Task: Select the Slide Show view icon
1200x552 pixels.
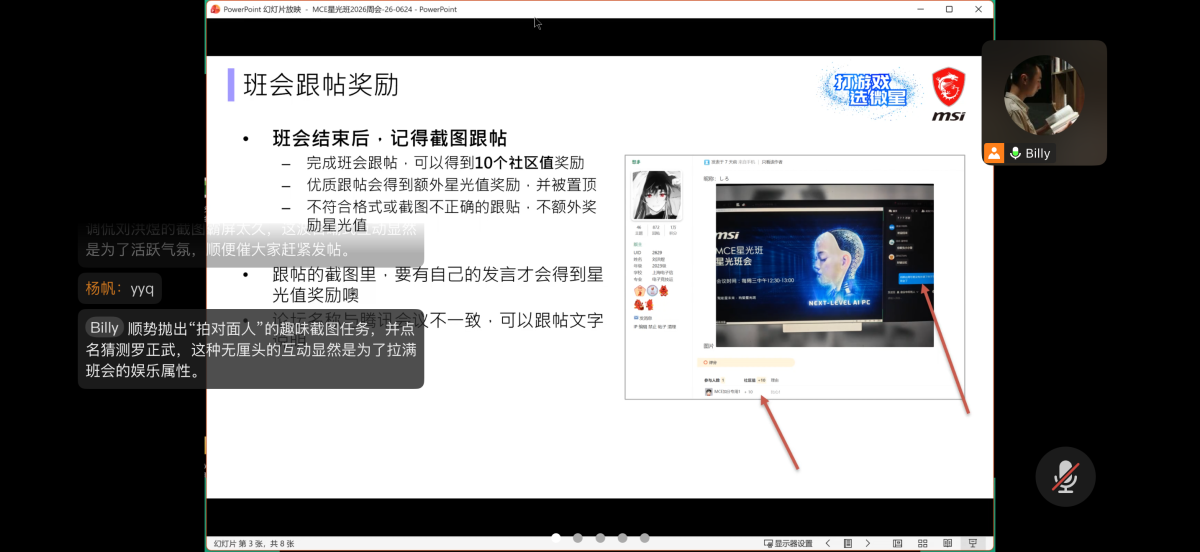Action: [x=972, y=543]
